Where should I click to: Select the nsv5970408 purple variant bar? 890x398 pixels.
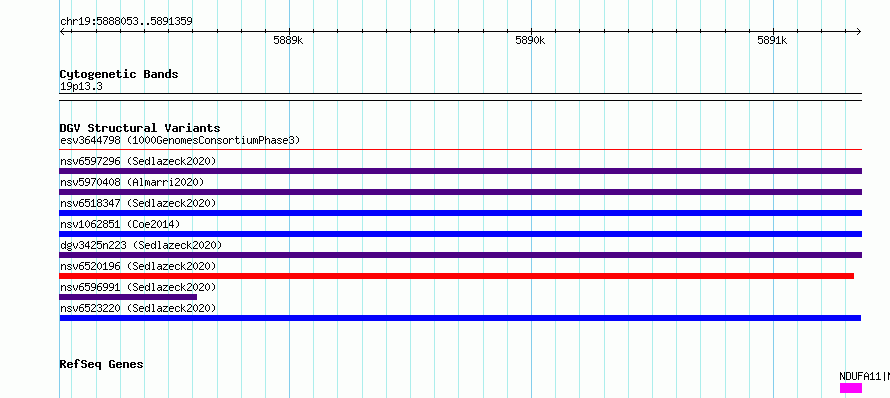tap(460, 192)
